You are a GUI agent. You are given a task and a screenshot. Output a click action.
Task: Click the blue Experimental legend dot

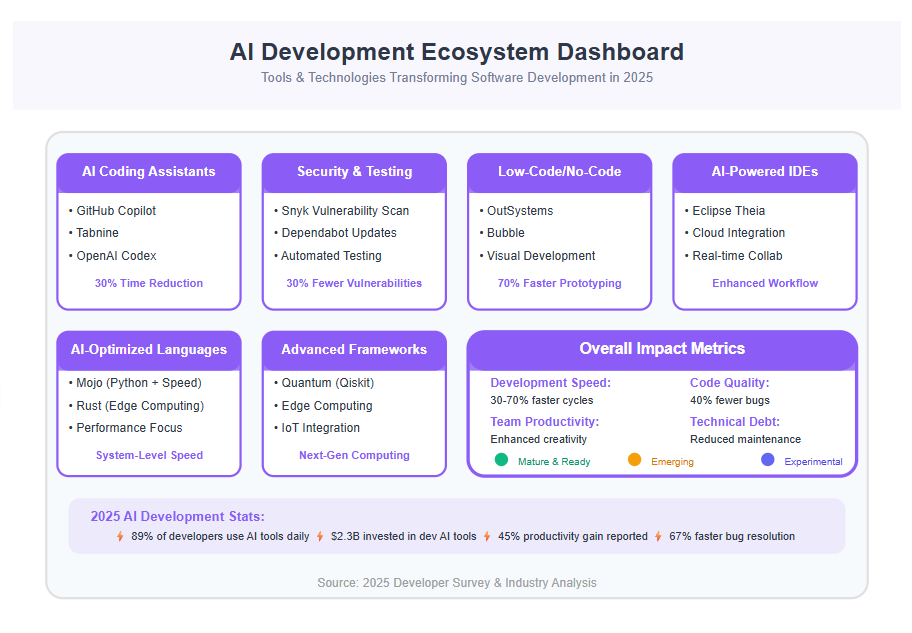point(768,460)
